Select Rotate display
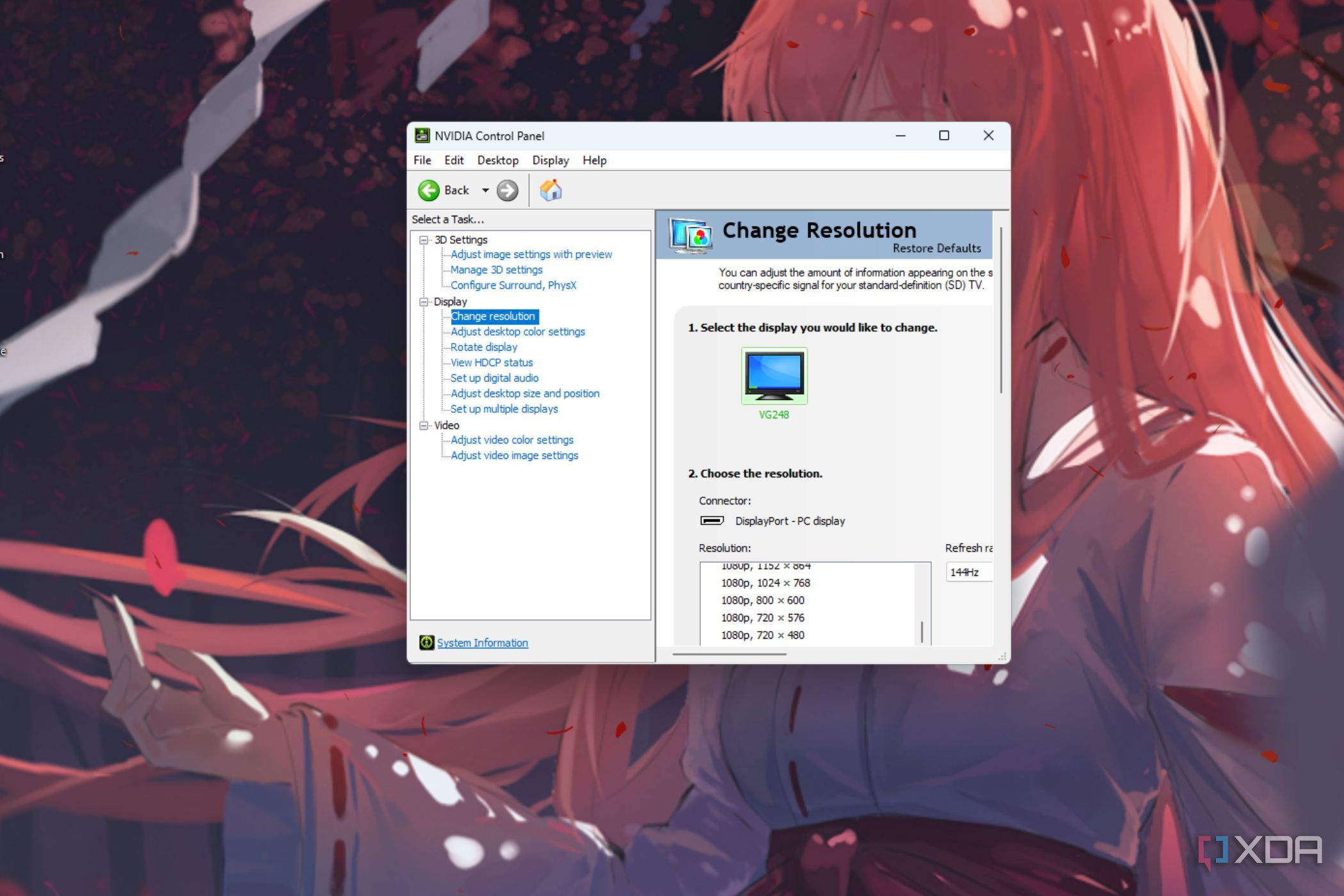Image resolution: width=1344 pixels, height=896 pixels. click(484, 347)
